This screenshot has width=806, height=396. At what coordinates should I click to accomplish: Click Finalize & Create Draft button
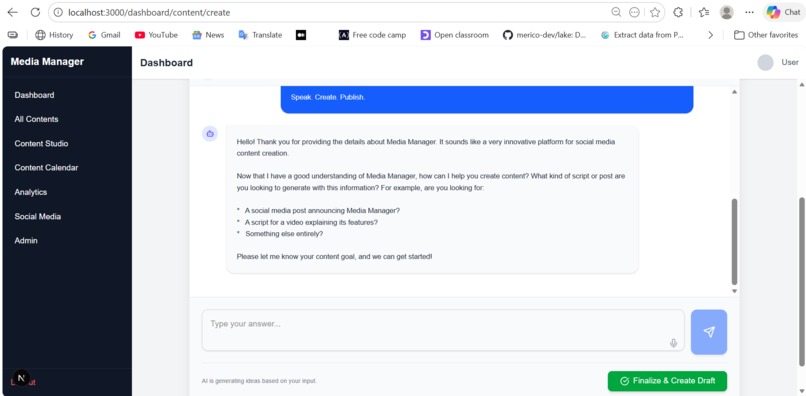667,381
